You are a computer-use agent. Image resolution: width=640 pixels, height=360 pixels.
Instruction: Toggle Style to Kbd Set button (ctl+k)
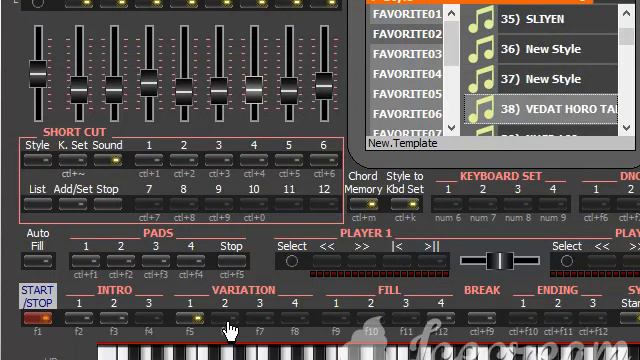point(404,204)
